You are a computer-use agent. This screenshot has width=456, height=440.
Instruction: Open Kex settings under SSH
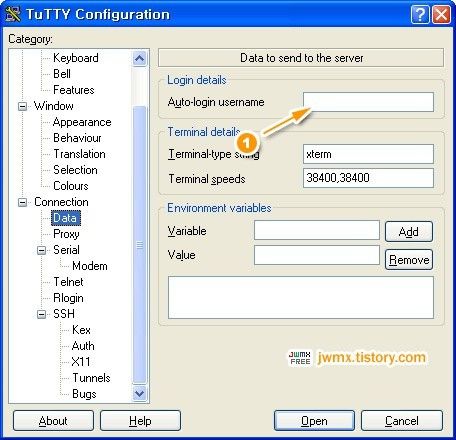coord(81,330)
